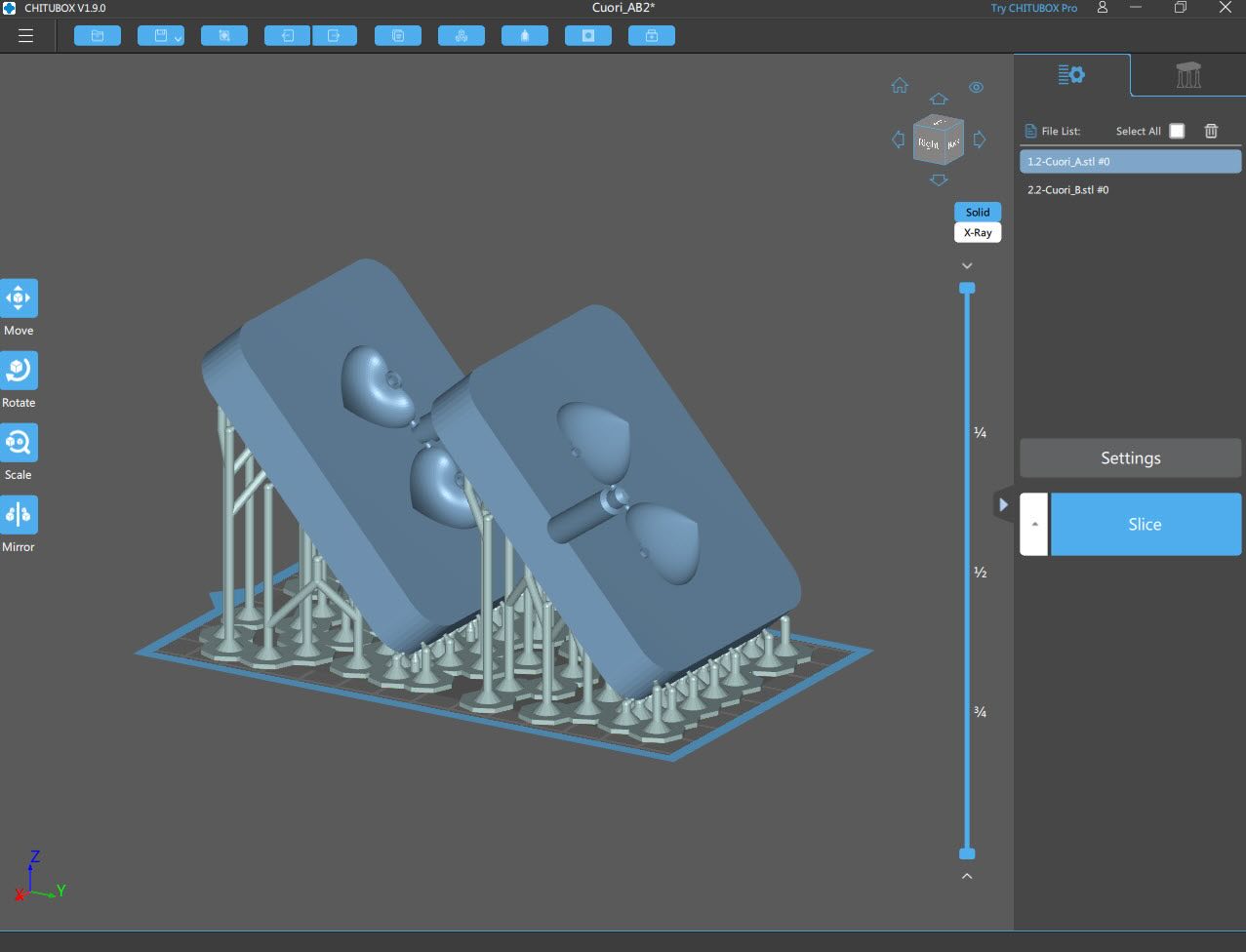
Task: Select the Scale tool
Action: pyautogui.click(x=19, y=442)
